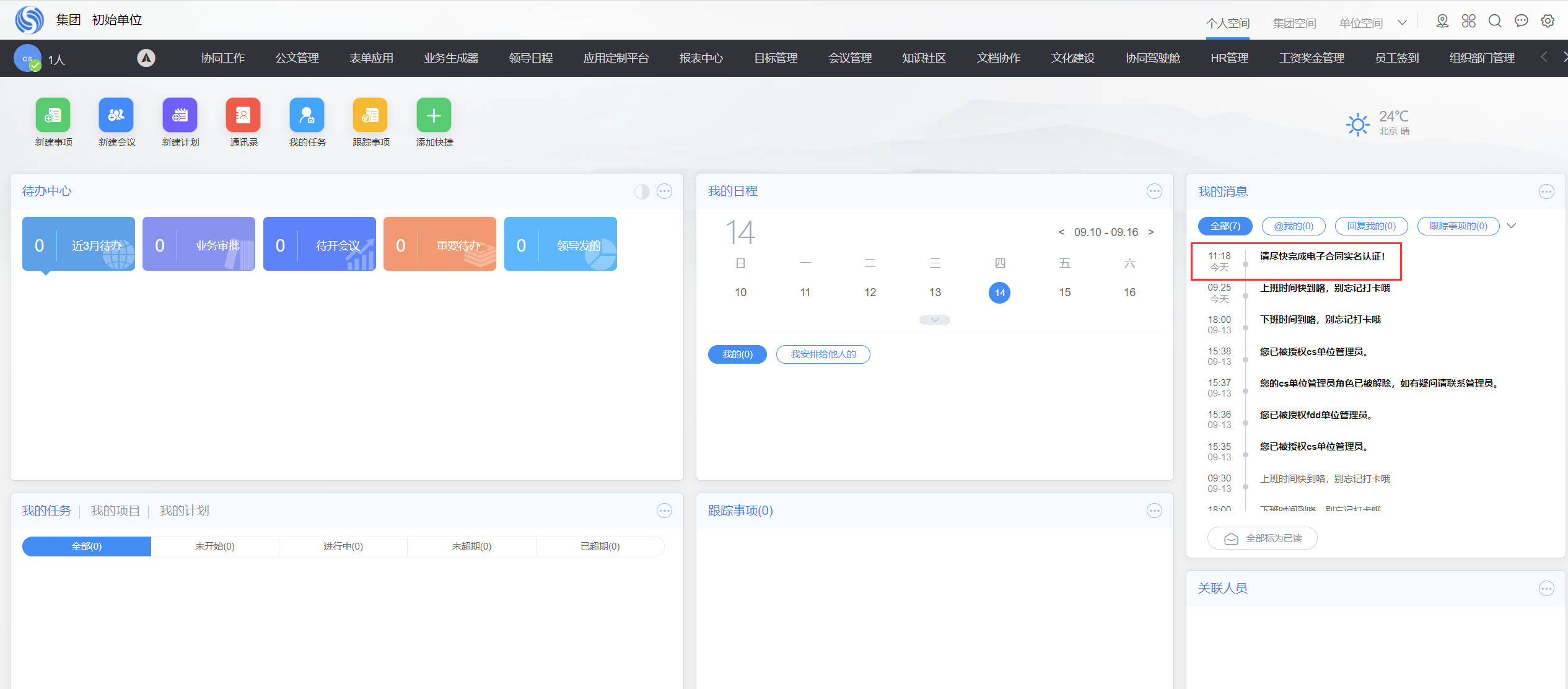Open the 请尽快完成电子合同实名认证 message
Screen dimensions: 1568x689
click(x=1322, y=257)
